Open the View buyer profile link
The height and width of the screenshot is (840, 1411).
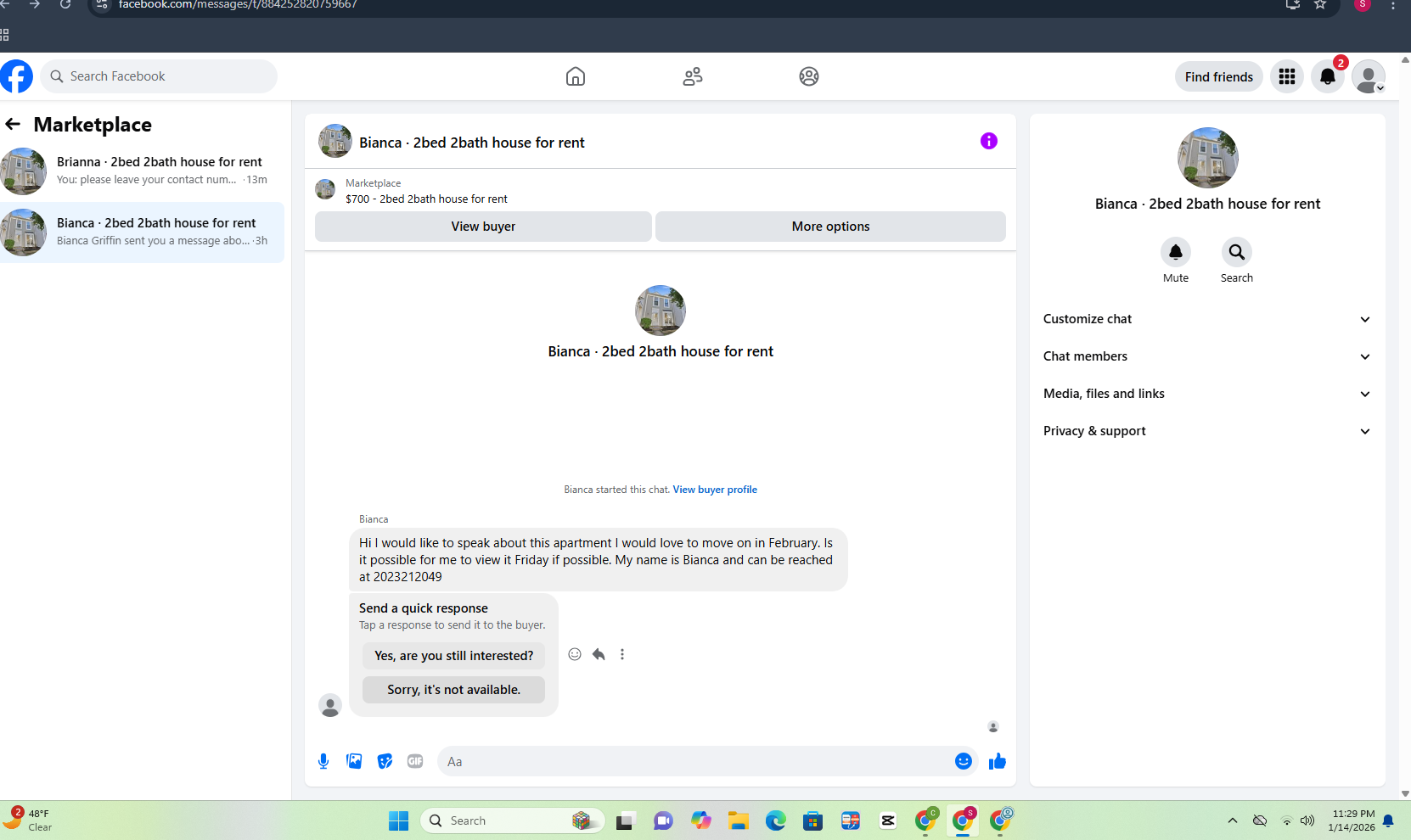click(715, 490)
